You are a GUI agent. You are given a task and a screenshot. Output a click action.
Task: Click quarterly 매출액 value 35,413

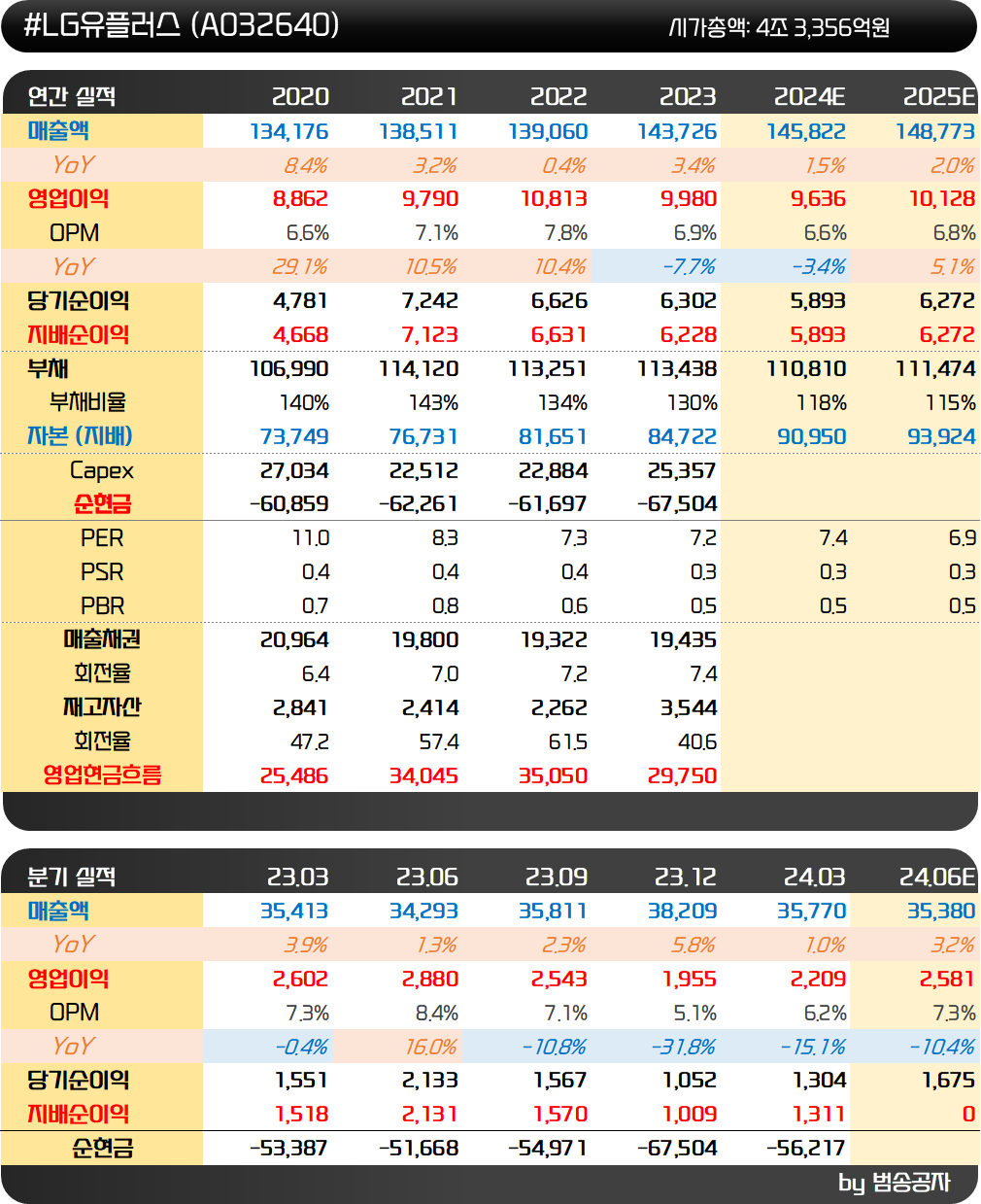[x=294, y=911]
